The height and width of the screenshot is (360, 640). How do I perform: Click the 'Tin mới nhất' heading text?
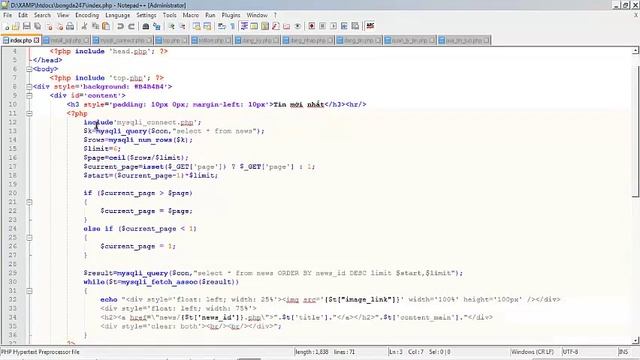click(298, 104)
